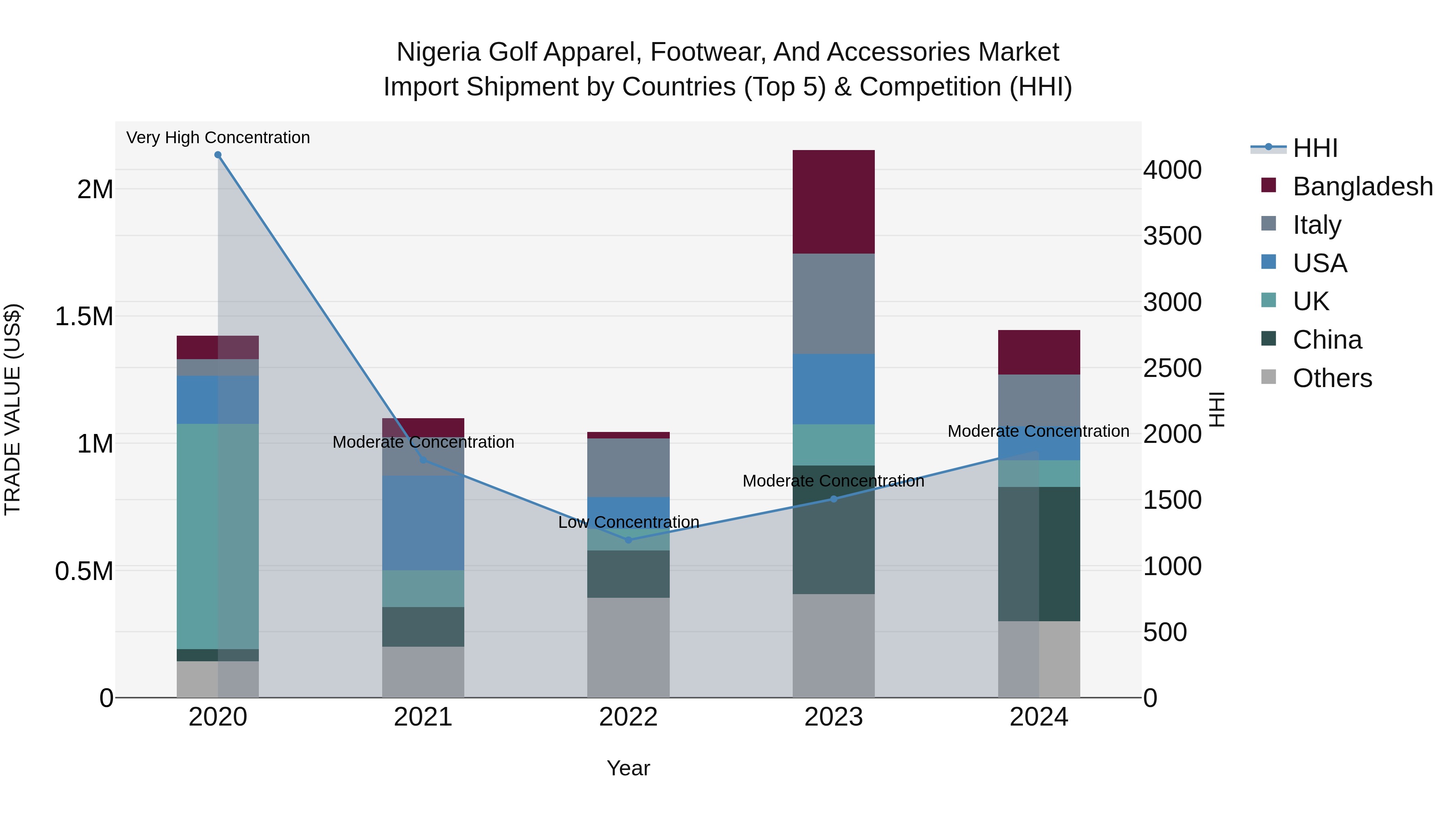The height and width of the screenshot is (819, 1456).
Task: Click the 2020 x-axis tick label
Action: coord(218,717)
